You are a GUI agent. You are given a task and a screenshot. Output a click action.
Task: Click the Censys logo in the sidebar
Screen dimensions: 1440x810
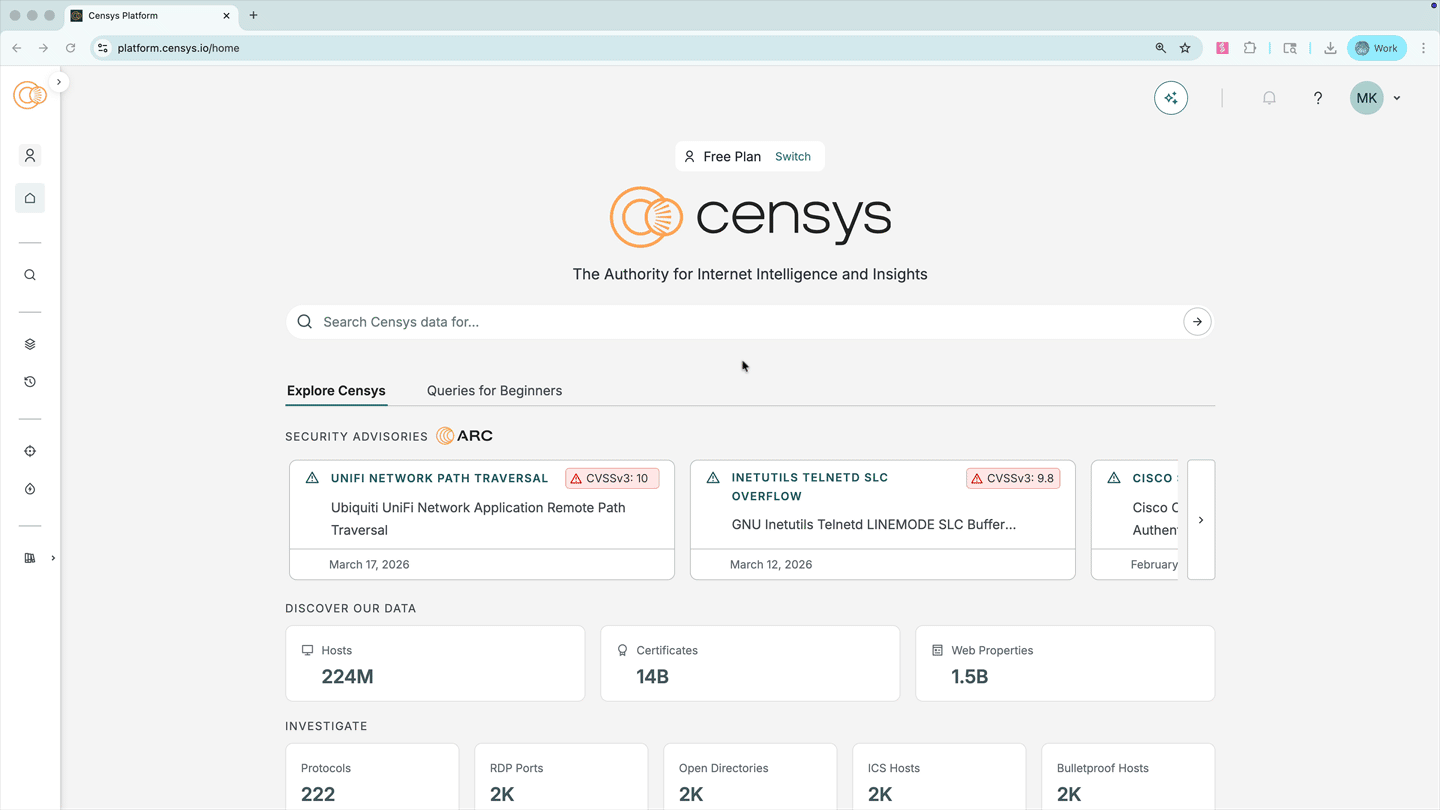[x=30, y=95]
